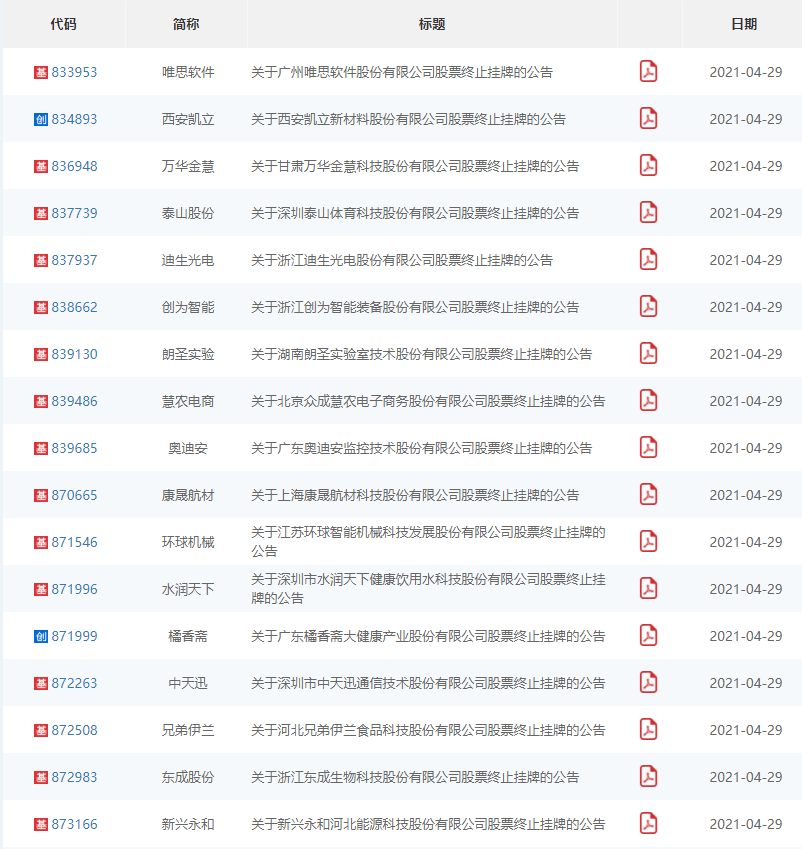Open PDF for 新兴永和 announcement
This screenshot has height=849, width=802.
(648, 824)
